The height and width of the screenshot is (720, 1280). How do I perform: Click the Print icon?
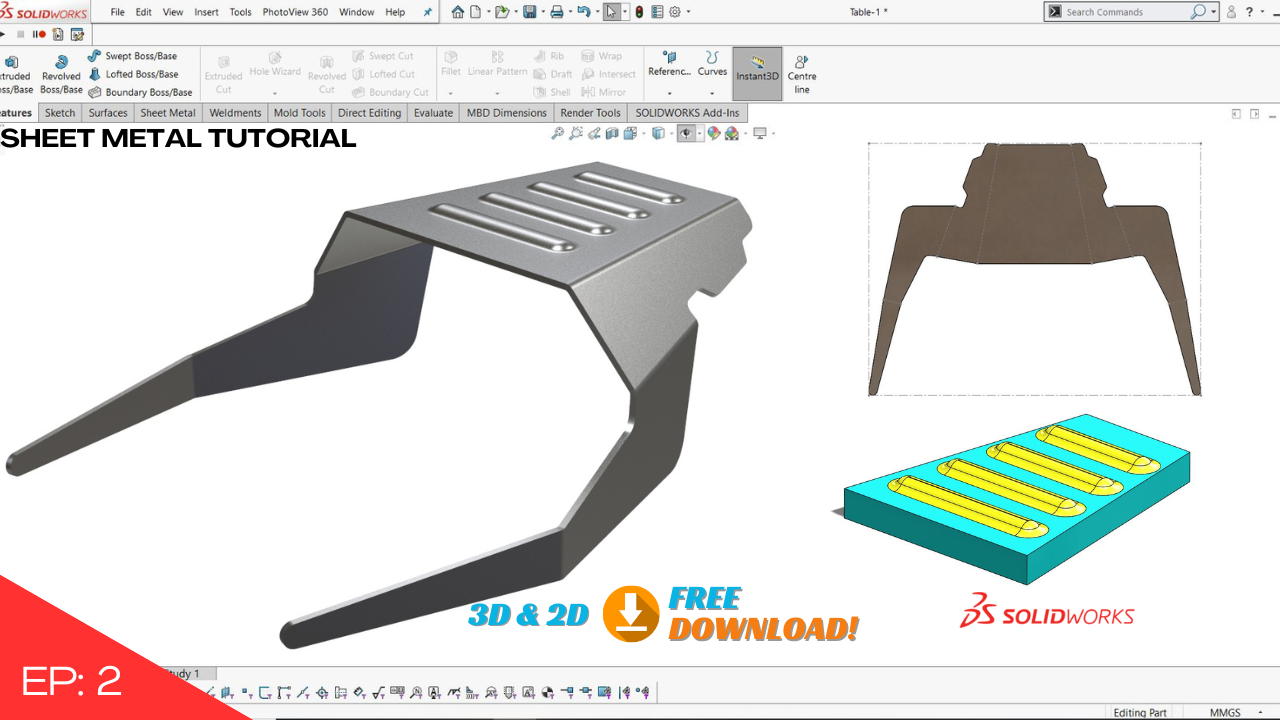pyautogui.click(x=557, y=12)
